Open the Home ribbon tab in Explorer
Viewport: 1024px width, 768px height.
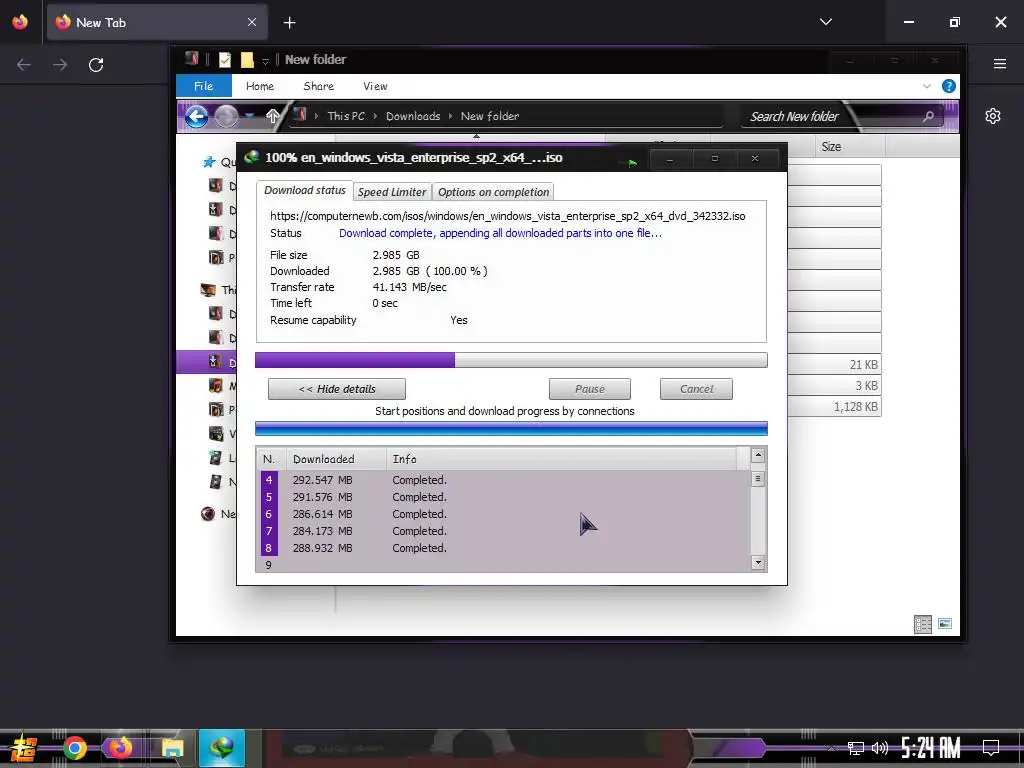260,86
